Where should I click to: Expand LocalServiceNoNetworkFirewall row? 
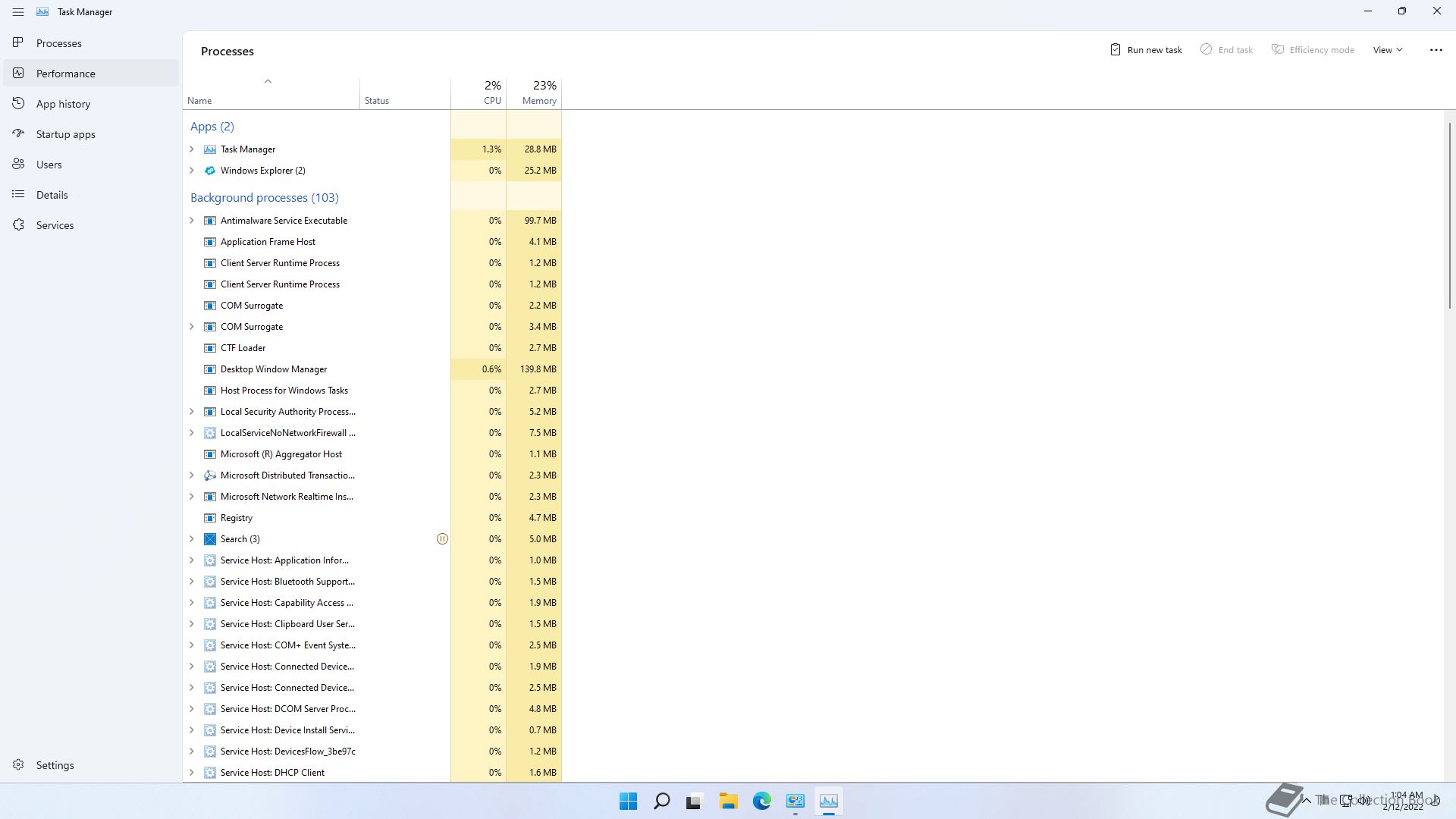(x=191, y=433)
